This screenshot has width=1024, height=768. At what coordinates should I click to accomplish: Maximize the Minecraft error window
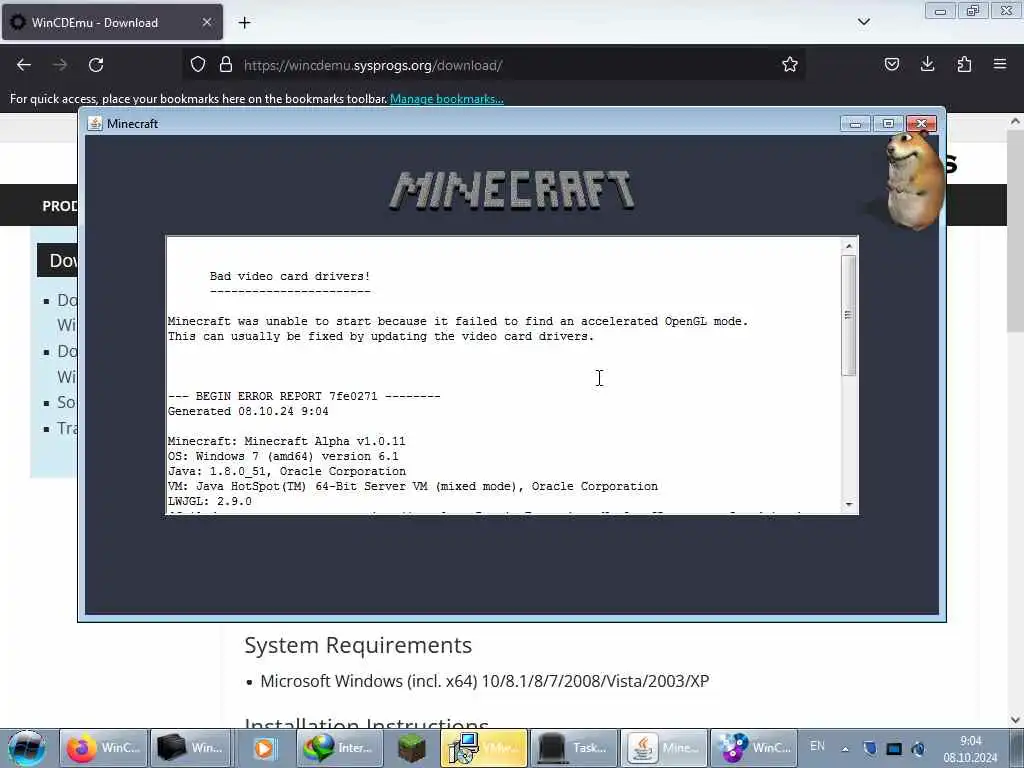[x=888, y=123]
